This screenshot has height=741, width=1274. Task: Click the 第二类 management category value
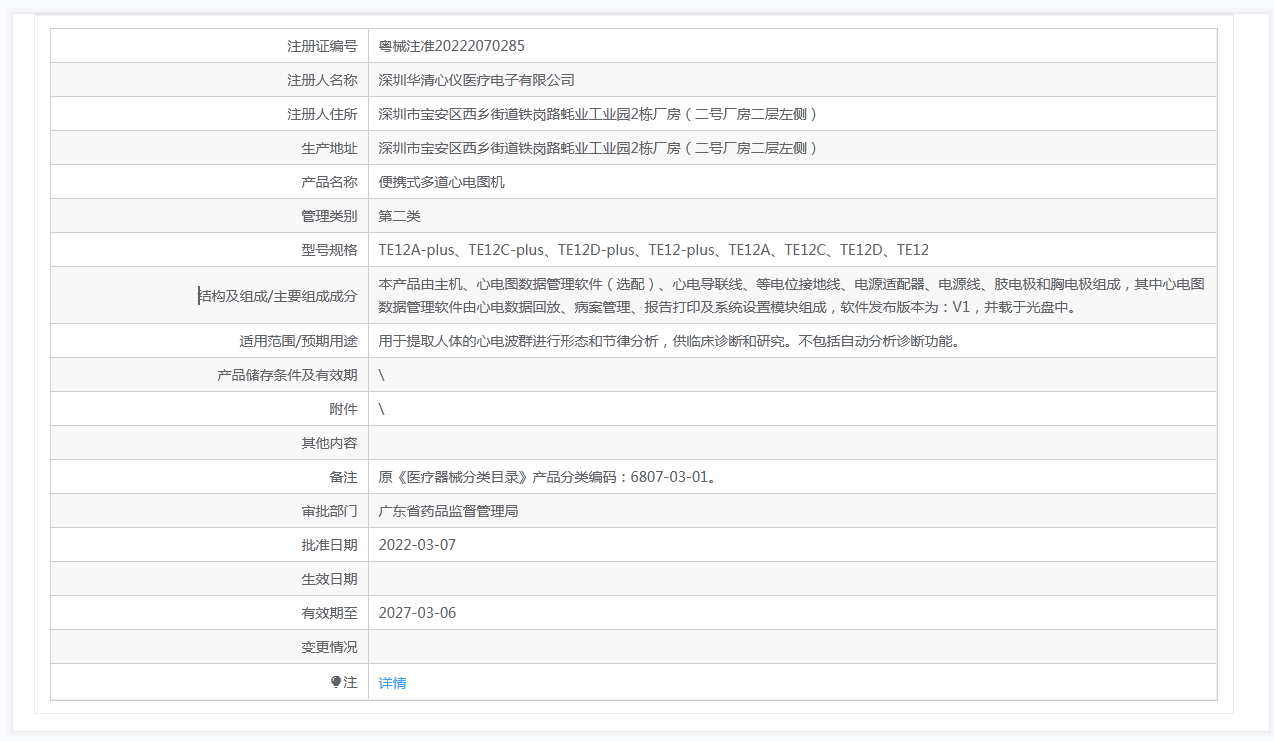pyautogui.click(x=399, y=216)
